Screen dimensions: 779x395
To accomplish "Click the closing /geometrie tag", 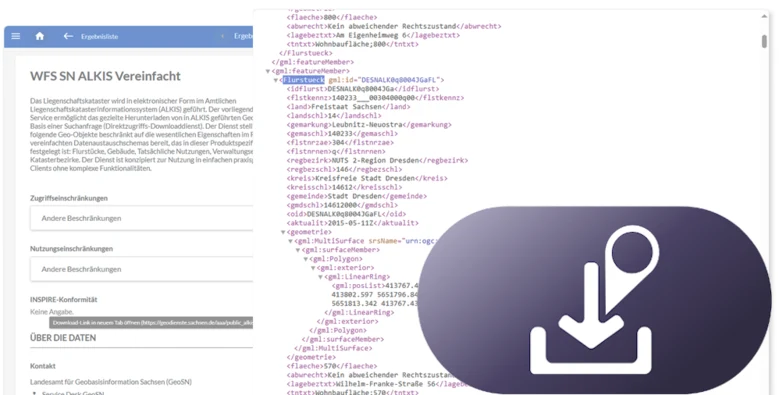I will coord(311,357).
